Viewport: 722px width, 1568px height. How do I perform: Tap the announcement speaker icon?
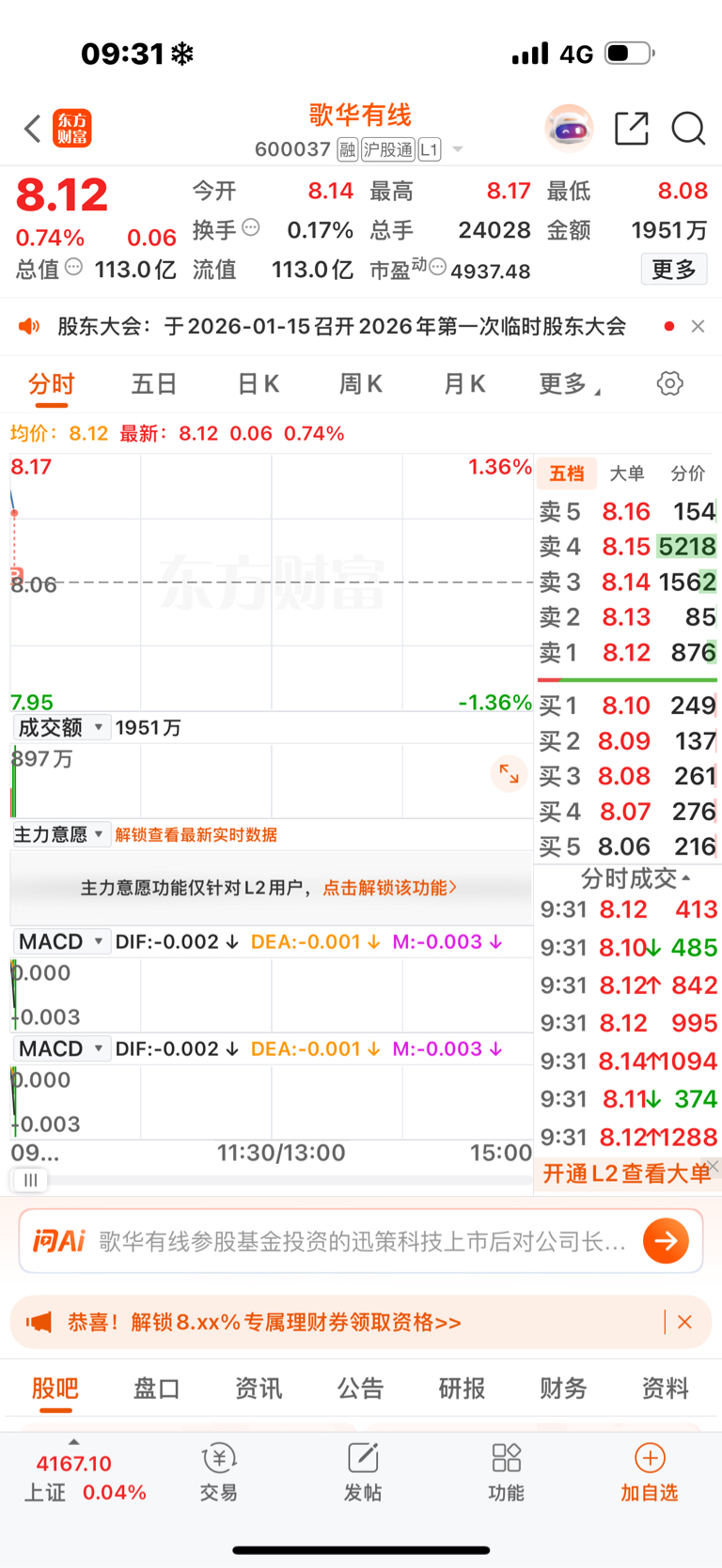tap(29, 326)
